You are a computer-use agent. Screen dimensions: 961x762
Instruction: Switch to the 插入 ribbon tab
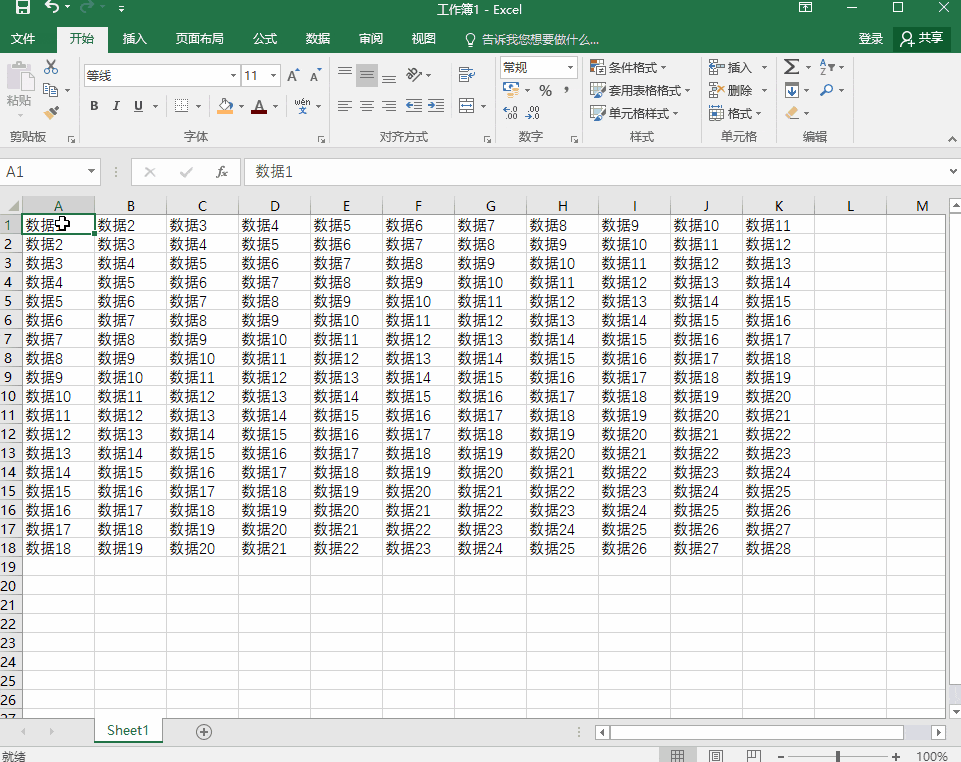[x=134, y=39]
